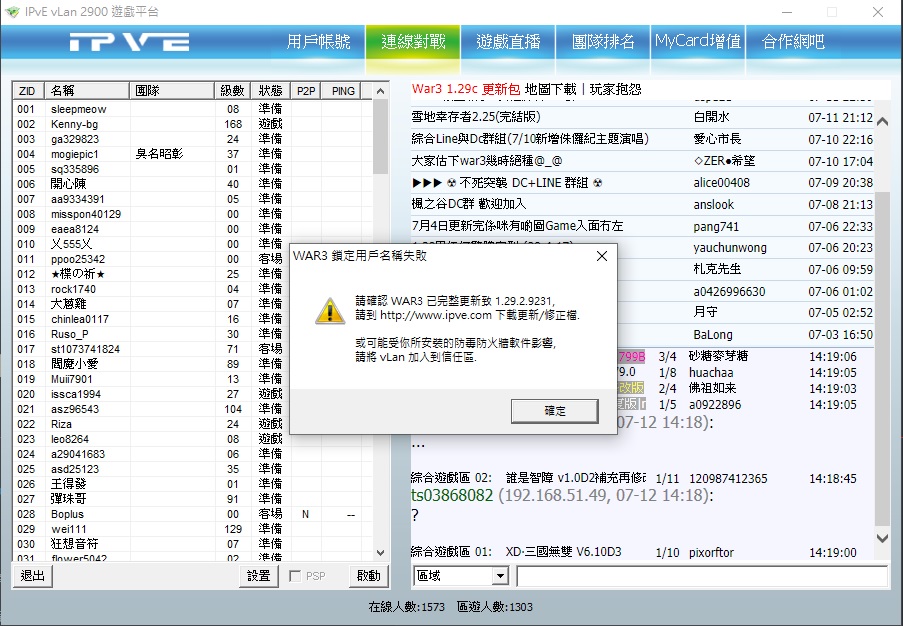Click the chat panel scroll up arrow

click(882, 122)
